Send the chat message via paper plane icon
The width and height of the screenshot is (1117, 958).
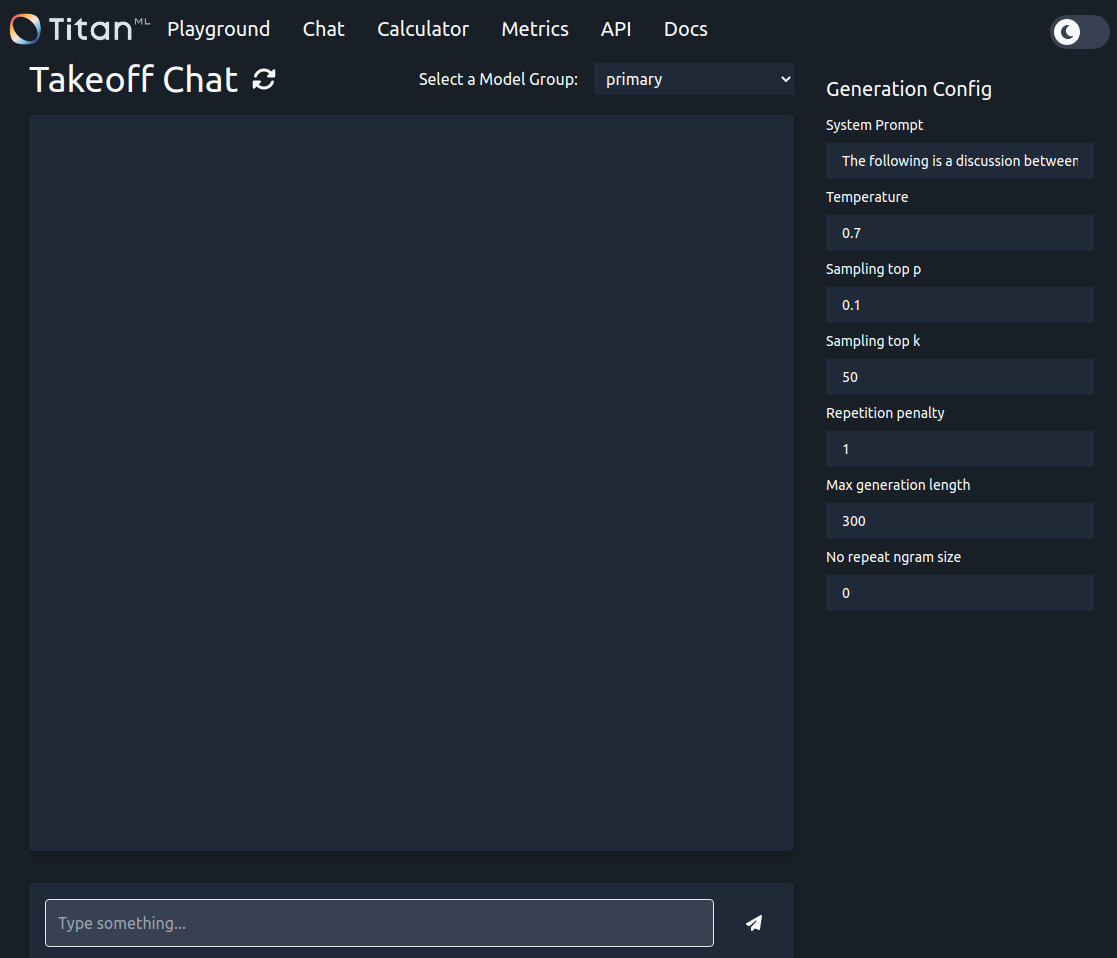753,923
